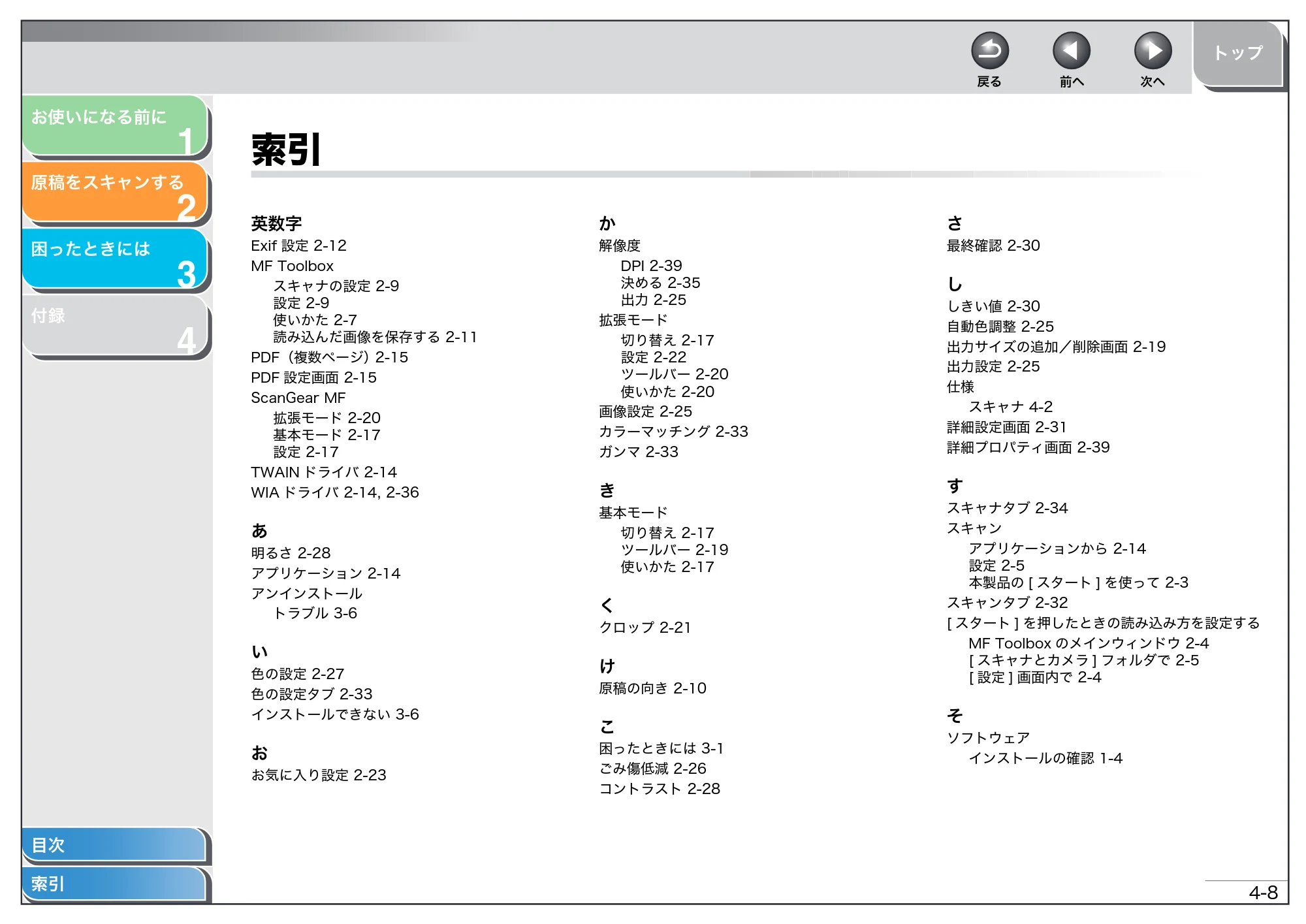
Task: Click the 戻る (back) round icon
Action: pyautogui.click(x=989, y=51)
